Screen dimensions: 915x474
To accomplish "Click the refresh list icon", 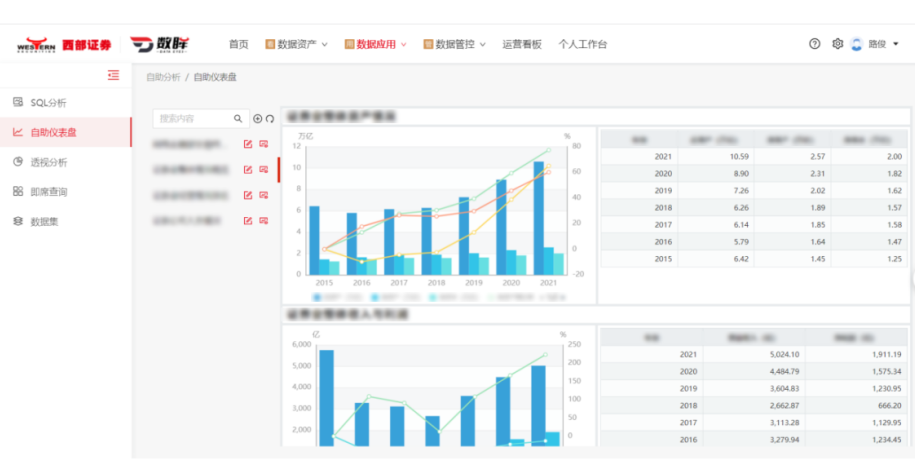I will (269, 119).
